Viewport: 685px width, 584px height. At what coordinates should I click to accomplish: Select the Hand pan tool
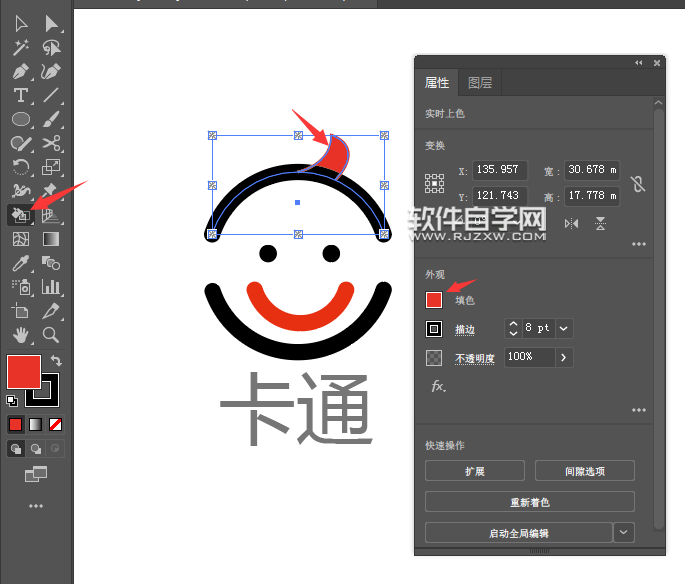[20, 335]
